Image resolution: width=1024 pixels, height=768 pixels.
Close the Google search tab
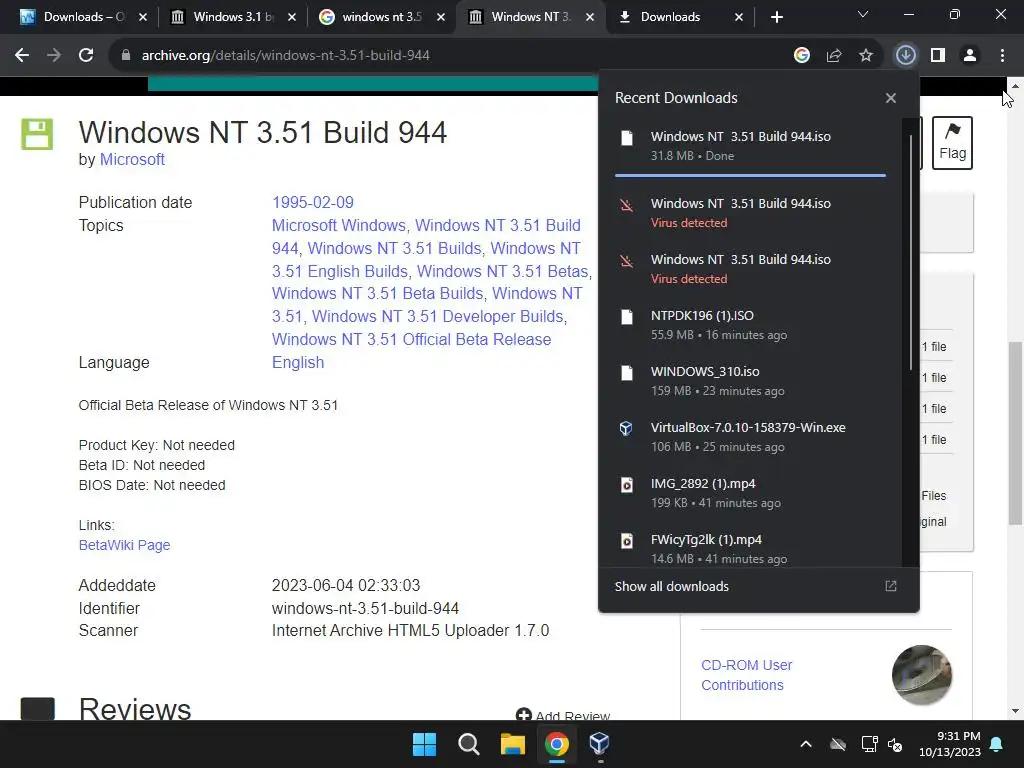[441, 17]
